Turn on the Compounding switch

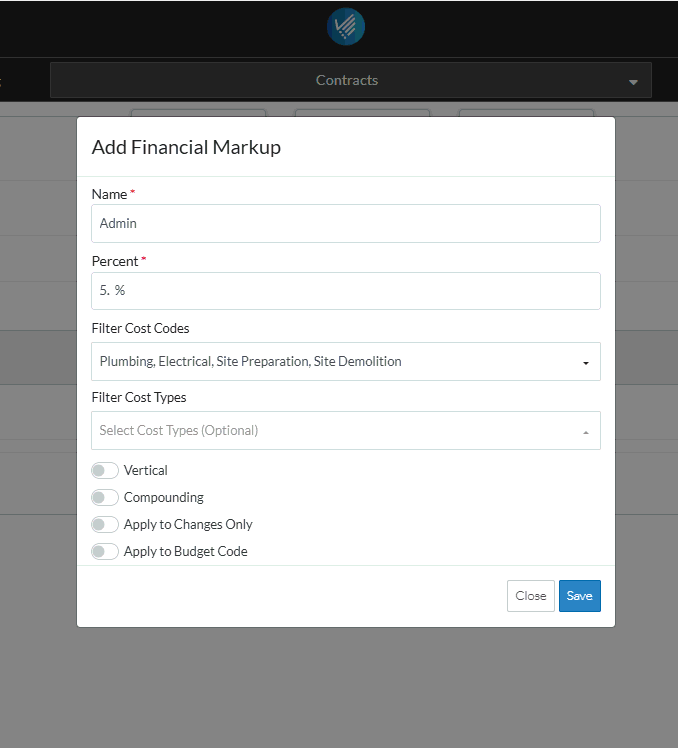pos(105,497)
